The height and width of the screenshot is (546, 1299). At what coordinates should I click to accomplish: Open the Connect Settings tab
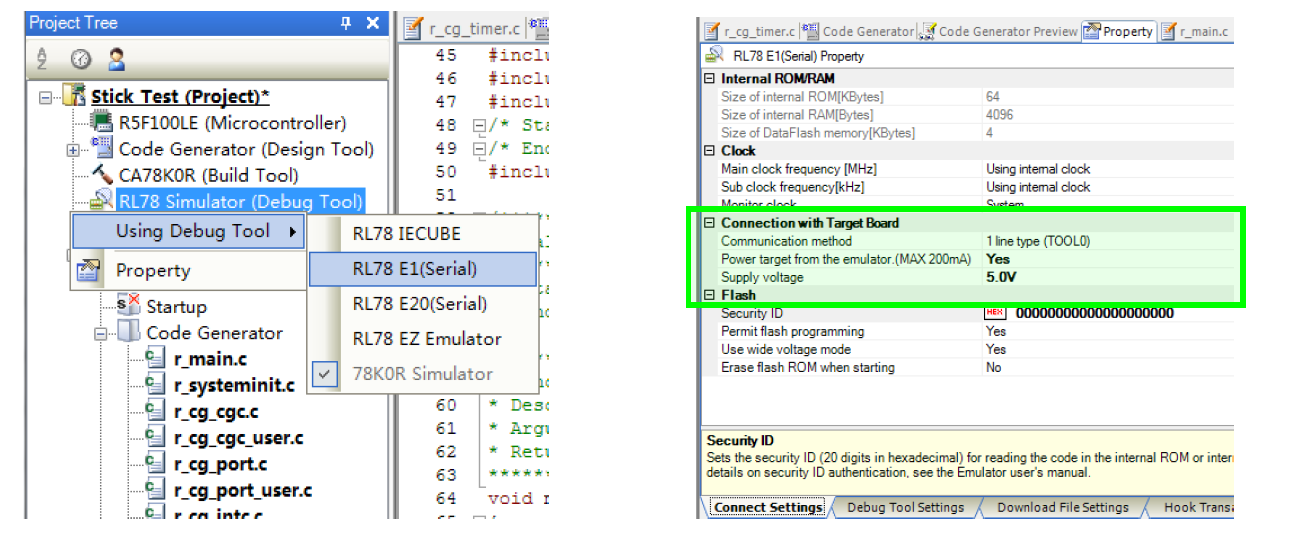[768, 507]
